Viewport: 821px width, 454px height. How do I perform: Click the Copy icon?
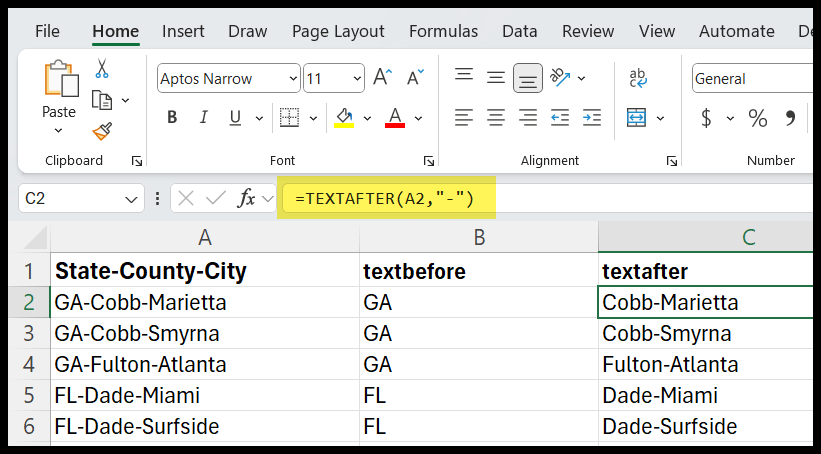(x=102, y=100)
